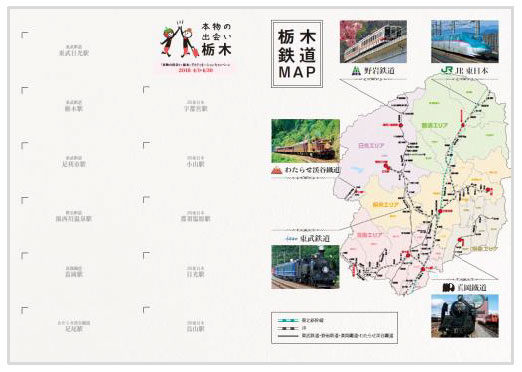Open the 野岩鉄道 train photo
522x372 pixels.
pos(373,41)
